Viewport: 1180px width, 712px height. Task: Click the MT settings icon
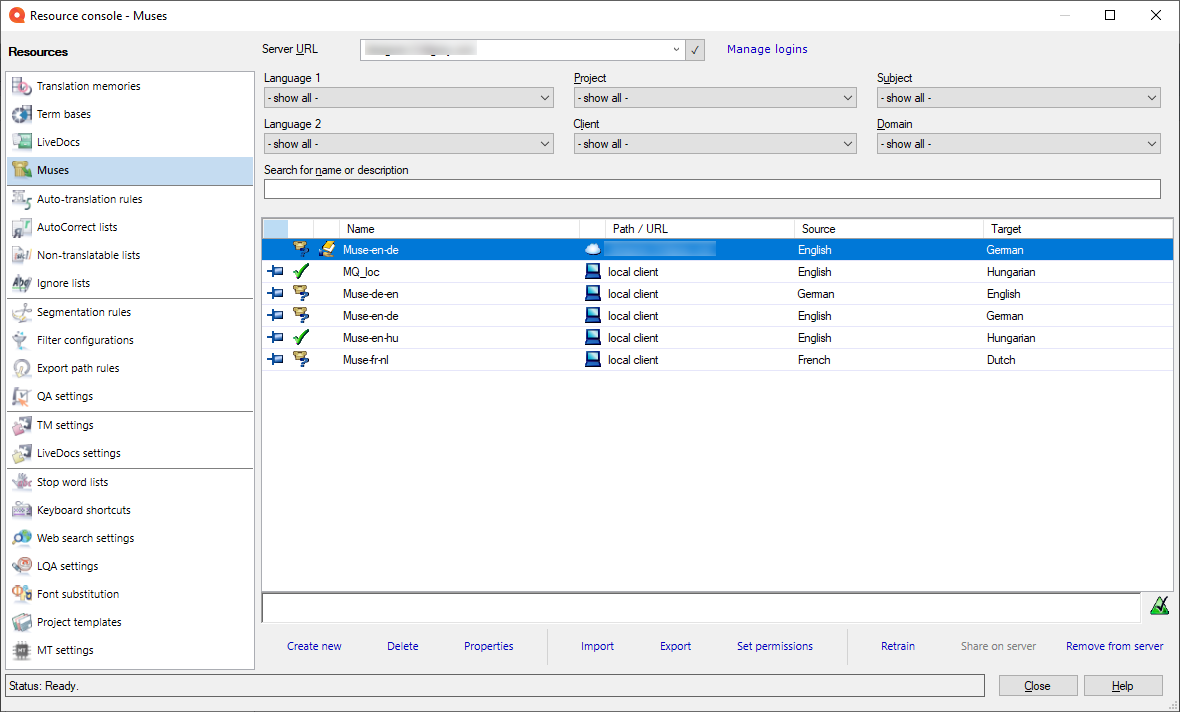22,650
